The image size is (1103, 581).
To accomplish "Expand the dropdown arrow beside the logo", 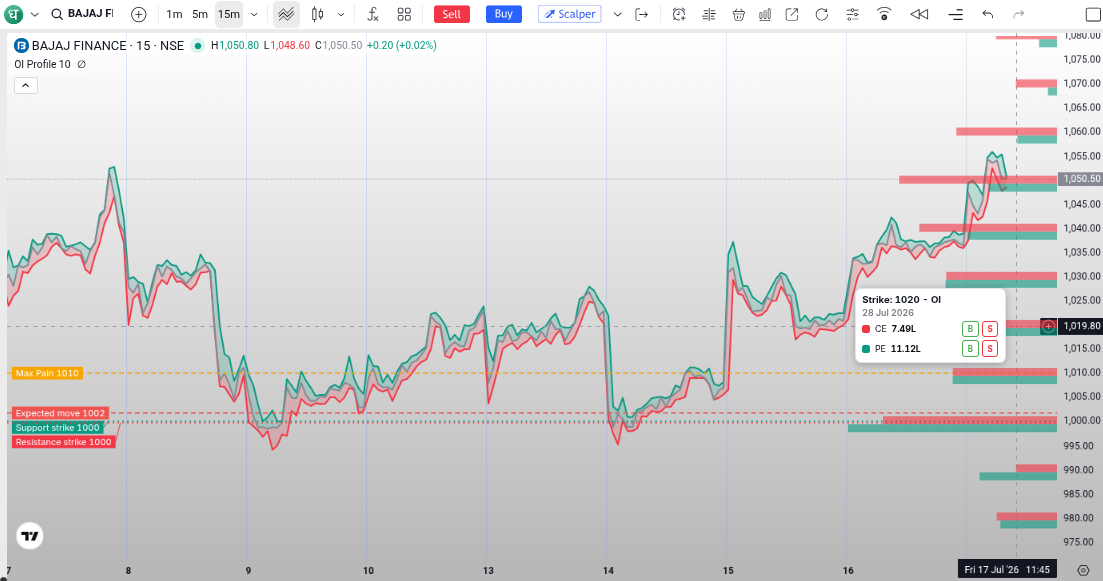I will tap(34, 14).
